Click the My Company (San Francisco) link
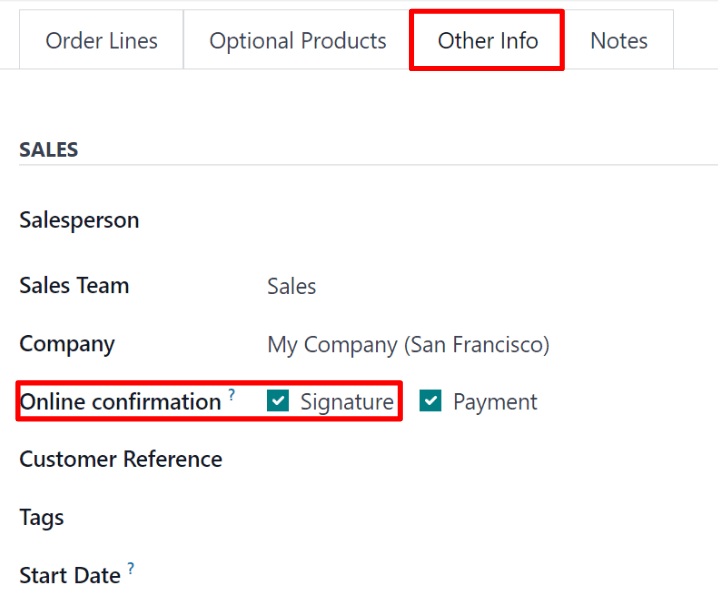The height and width of the screenshot is (605, 718). tap(408, 345)
